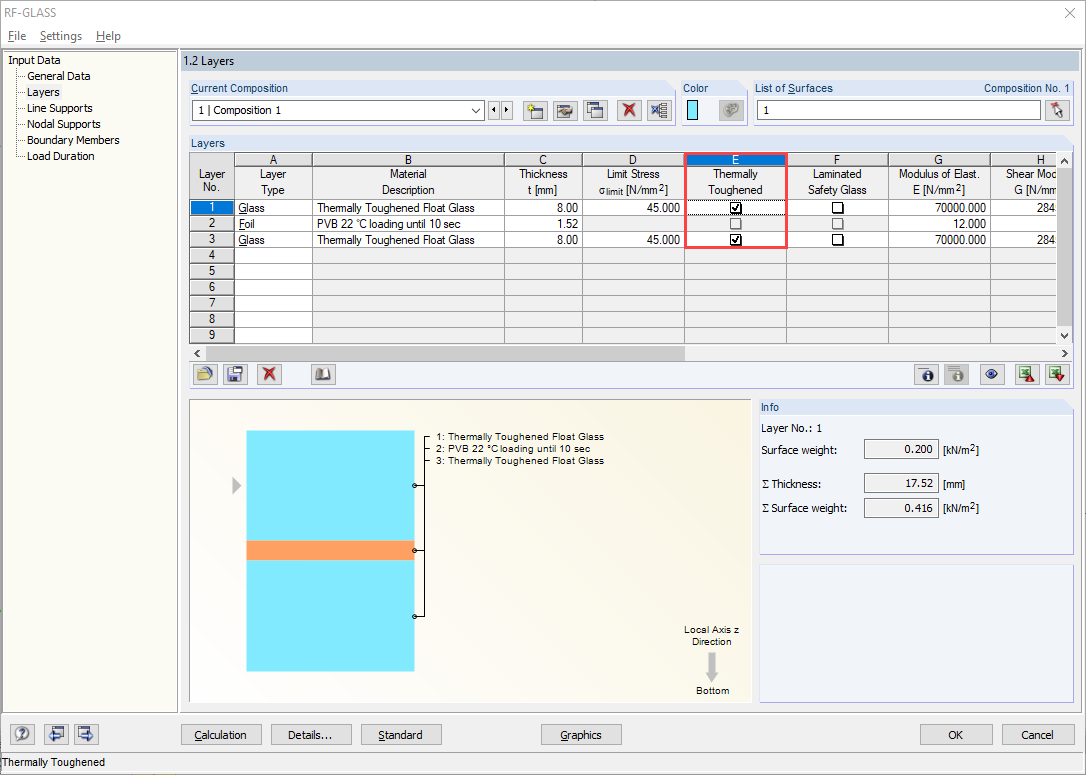Click row header for layer 3
Screen dimensions: 1086x775
212,240
